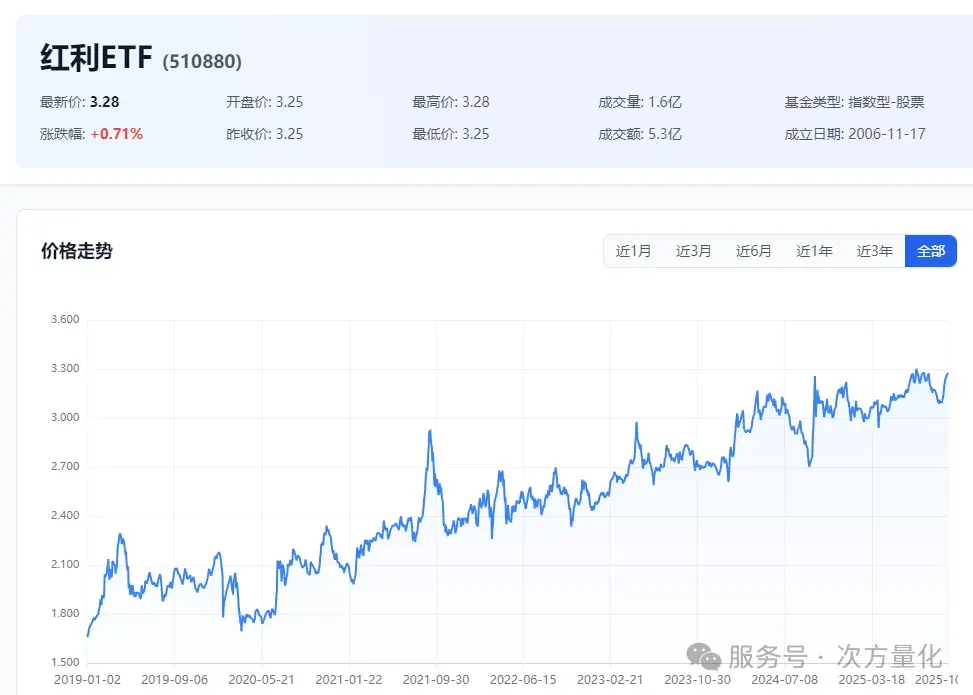Click the 成立日期 2006-11-17 text
973x695 pixels.
(x=854, y=134)
